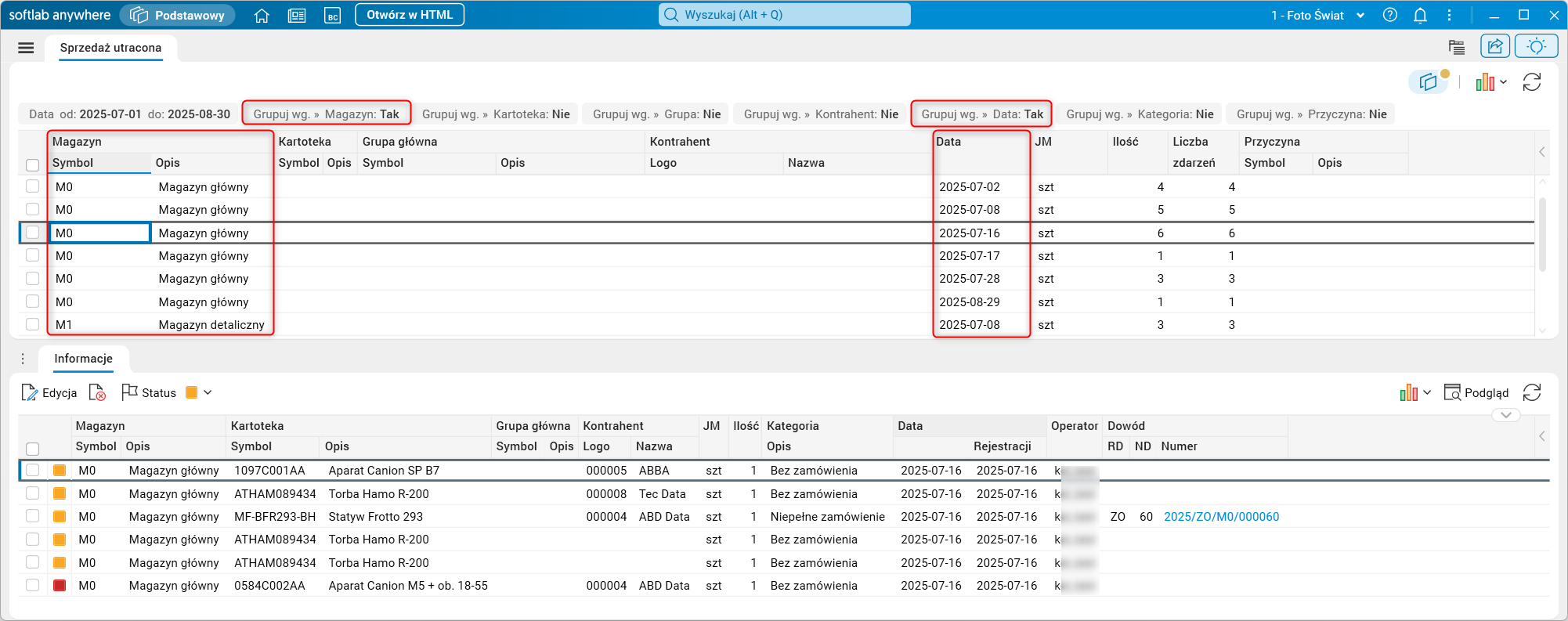The image size is (1568, 621).
Task: Open the hamburger menu icon
Action: point(26,48)
